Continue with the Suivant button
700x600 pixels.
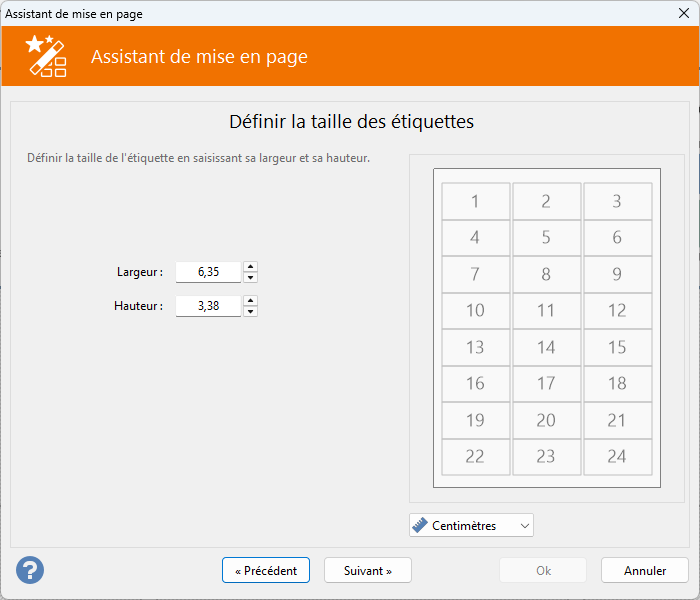(x=367, y=570)
